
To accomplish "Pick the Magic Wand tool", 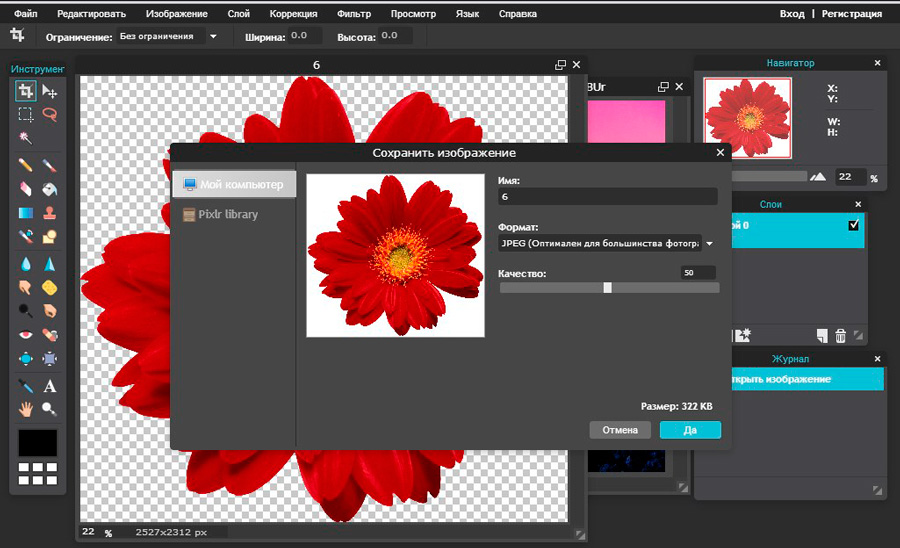I will 26,138.
